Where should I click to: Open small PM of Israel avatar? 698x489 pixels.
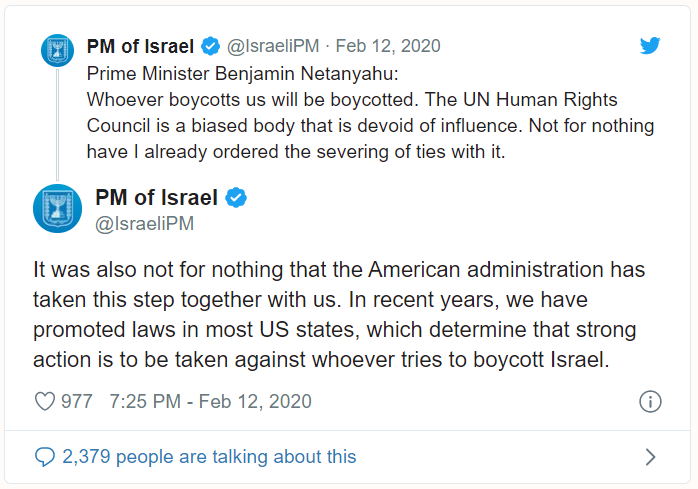coord(57,50)
